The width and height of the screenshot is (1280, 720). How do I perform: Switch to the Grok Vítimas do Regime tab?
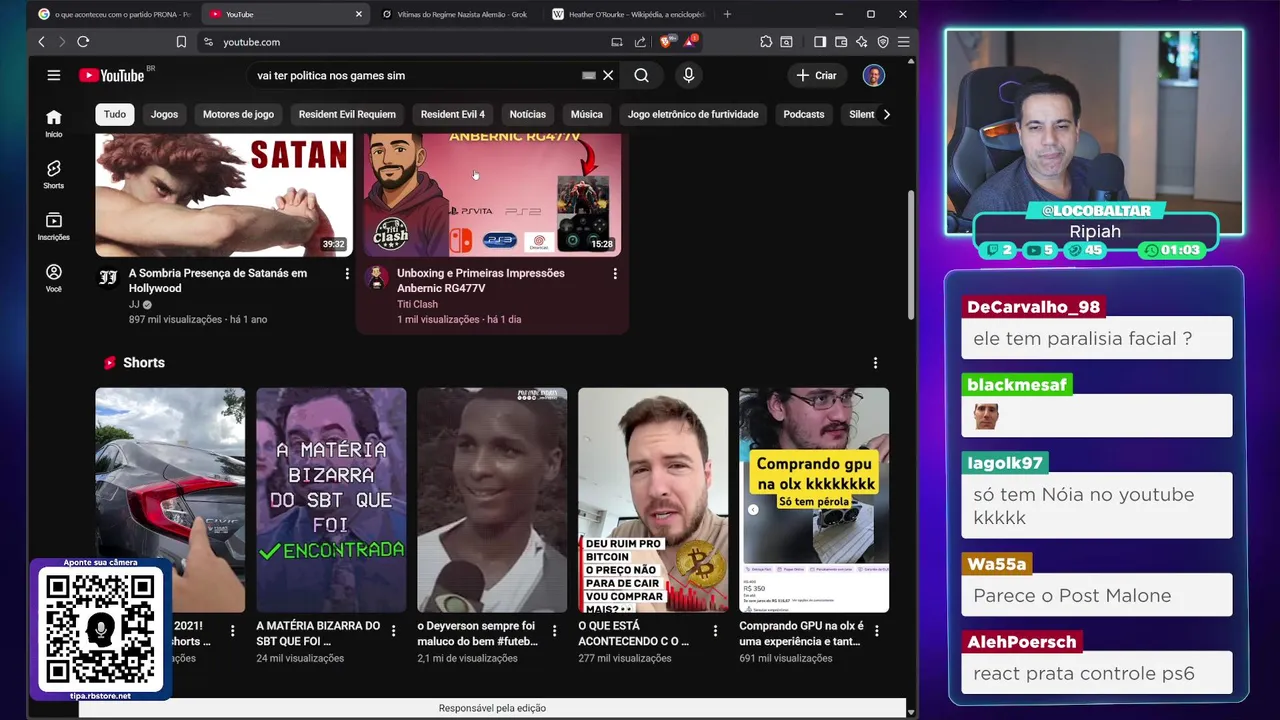tap(455, 14)
